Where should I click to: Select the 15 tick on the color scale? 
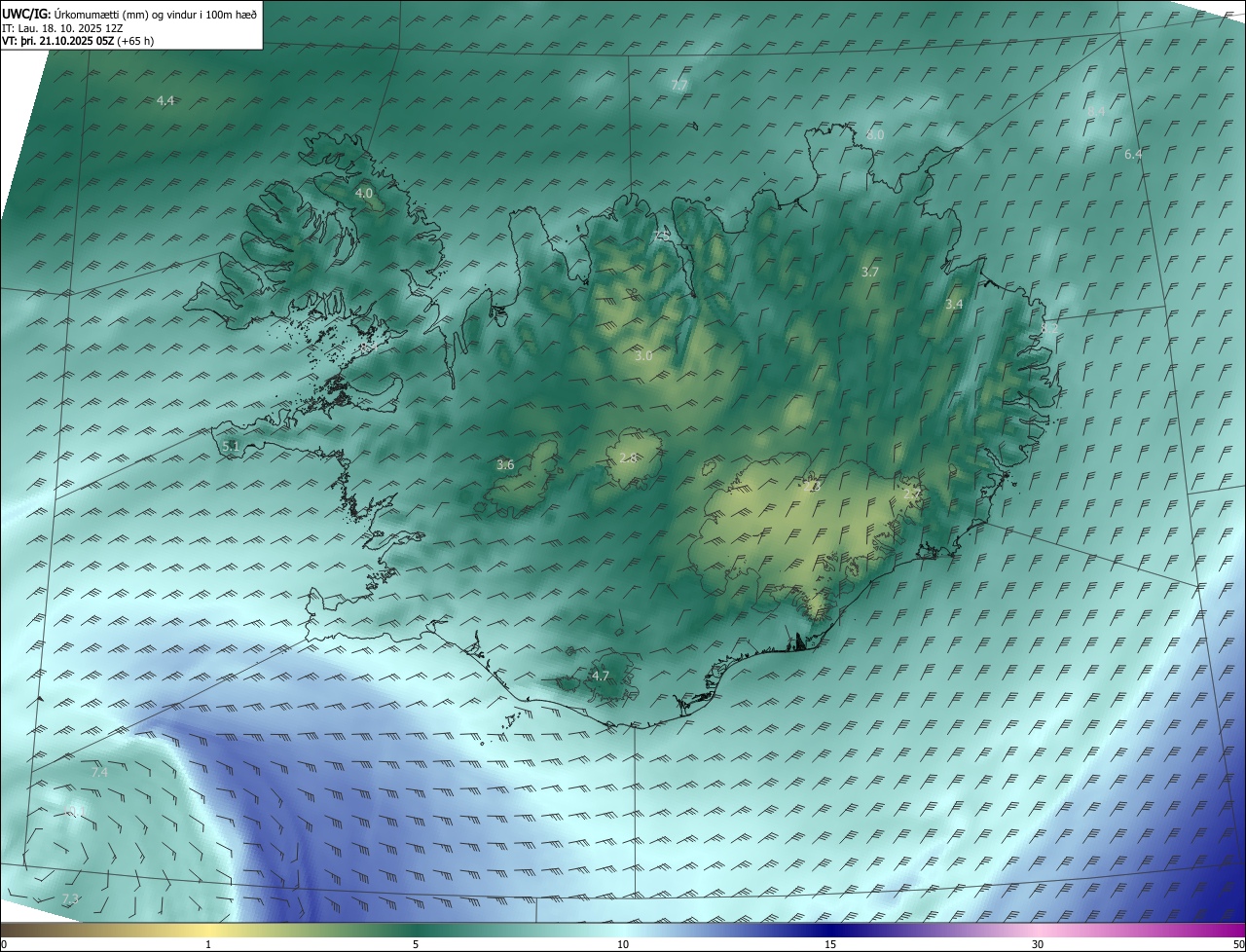tap(830, 944)
